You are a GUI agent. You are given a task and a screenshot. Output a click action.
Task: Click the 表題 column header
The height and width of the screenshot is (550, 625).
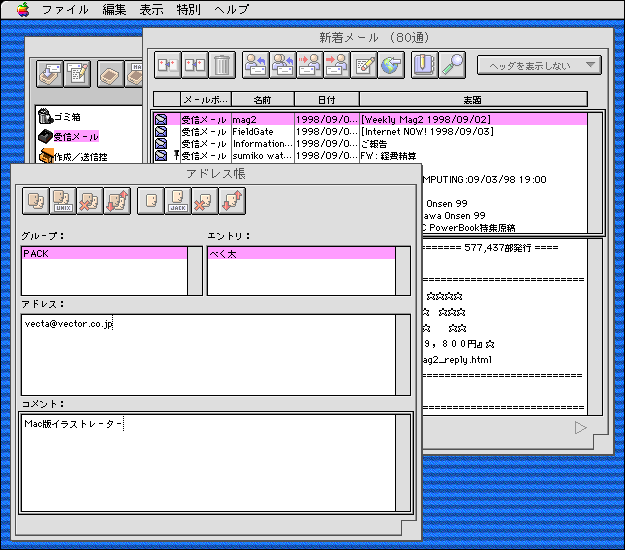click(473, 100)
